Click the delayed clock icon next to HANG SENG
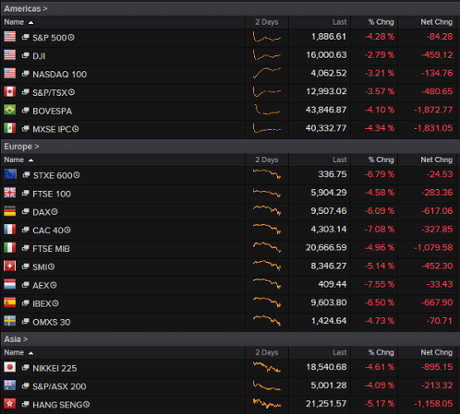 (86, 405)
